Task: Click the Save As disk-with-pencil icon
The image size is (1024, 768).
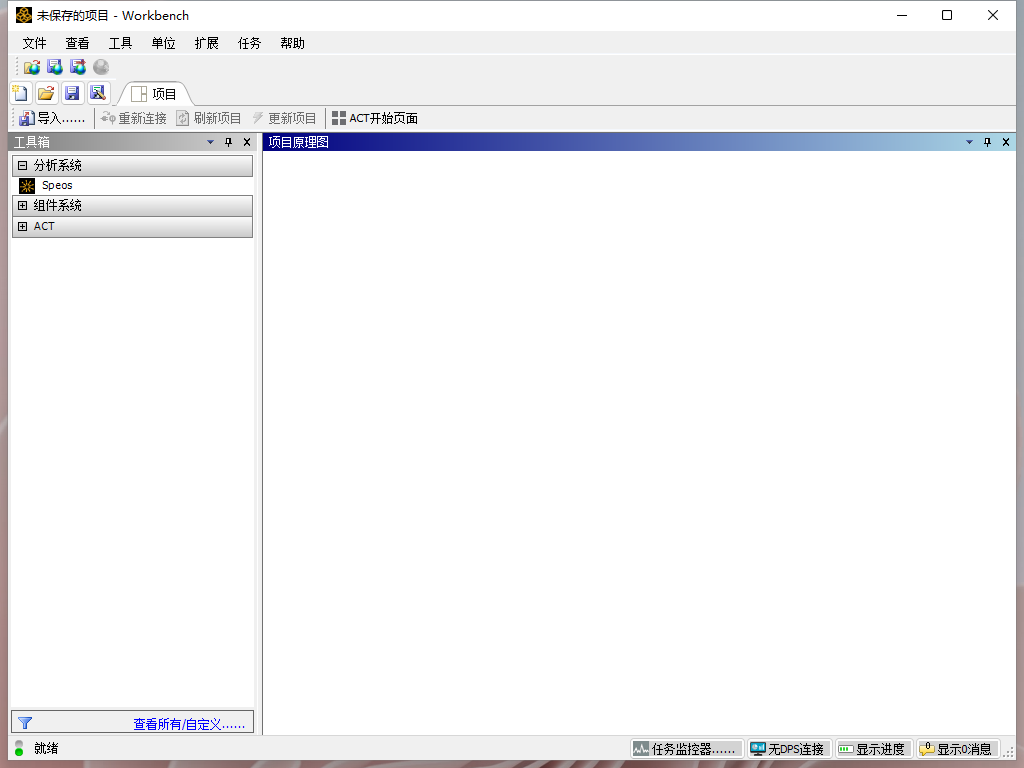Action: 98,93
